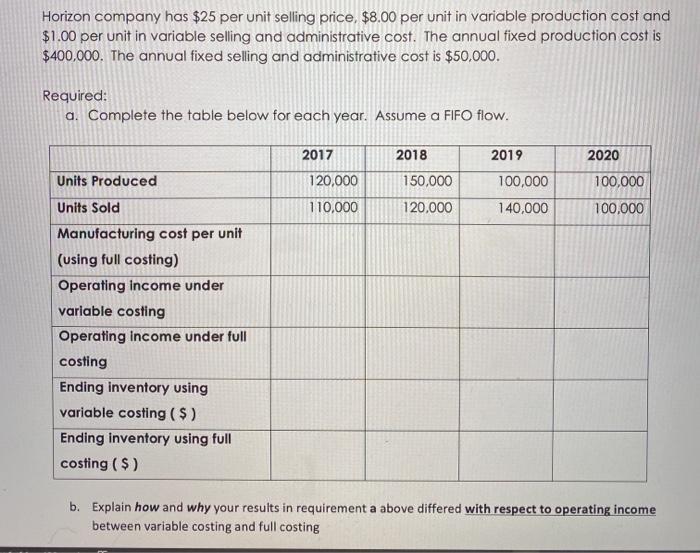Click the 2017 Manufacturing cost per unit cell

tap(318, 249)
